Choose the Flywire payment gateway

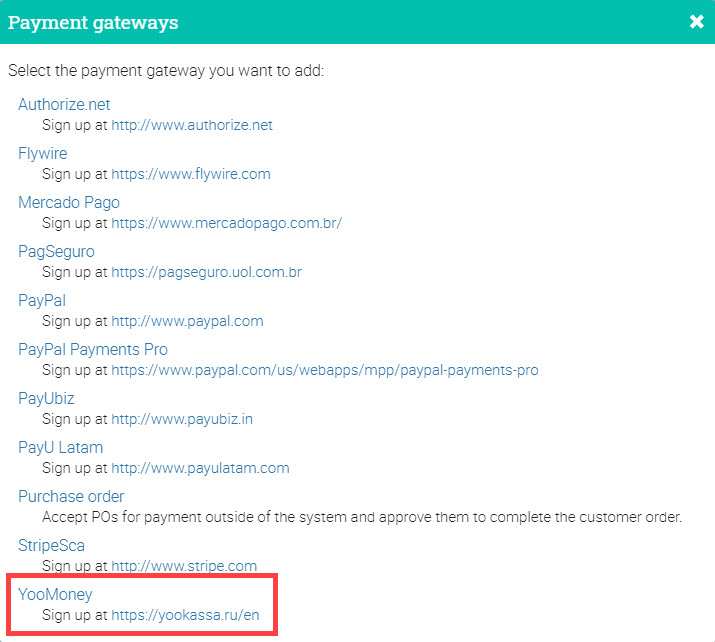(42, 154)
